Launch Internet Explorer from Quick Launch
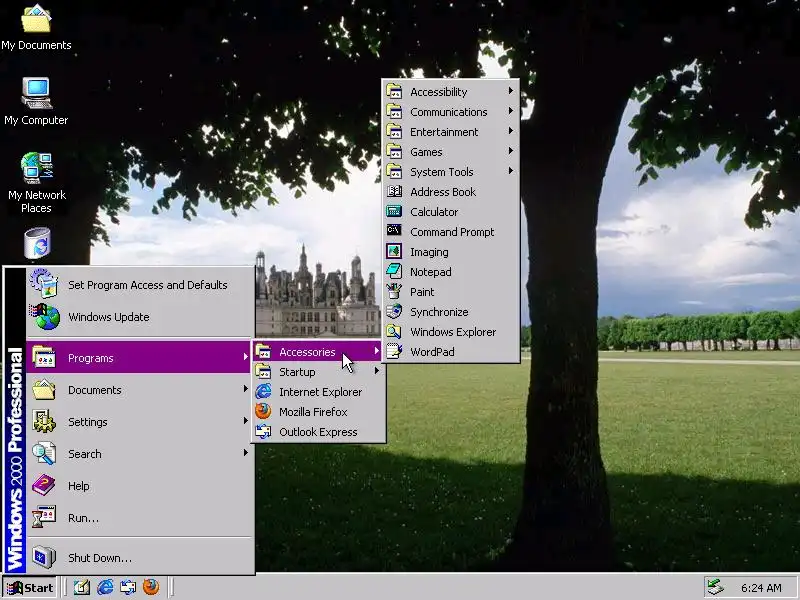 point(105,587)
